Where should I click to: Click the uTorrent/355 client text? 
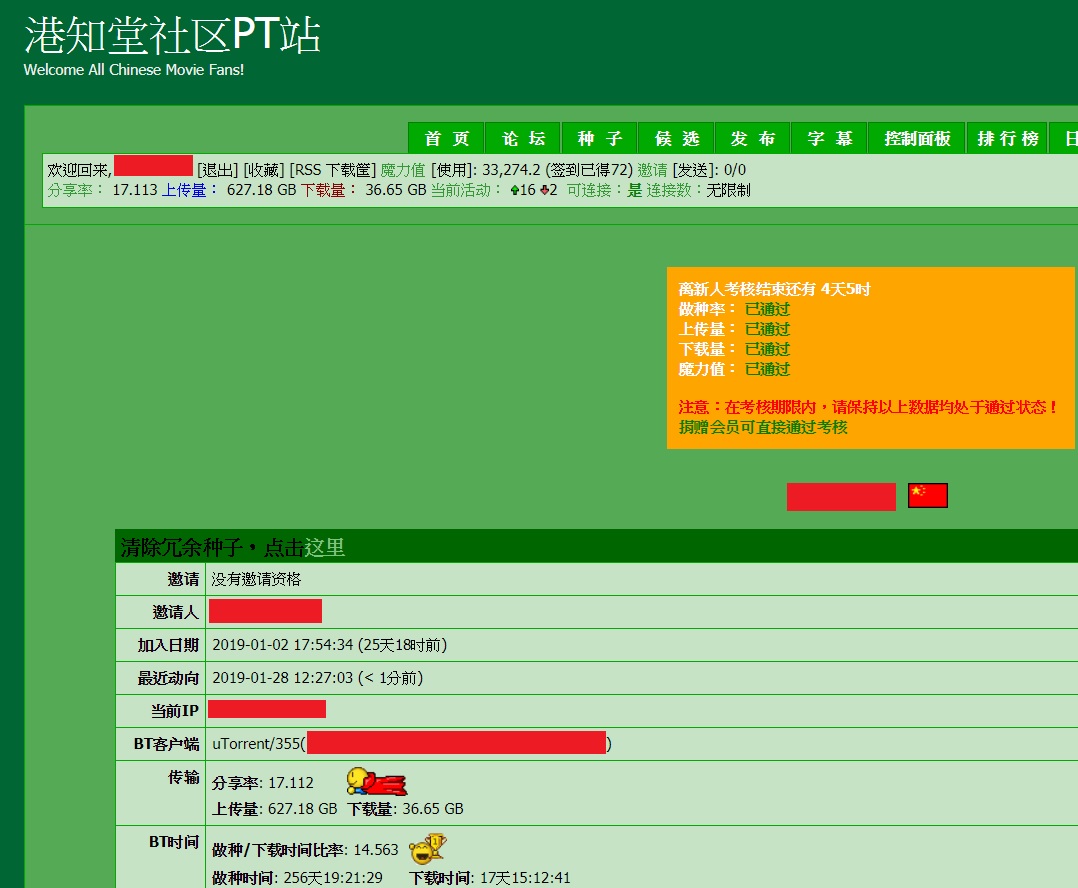point(256,744)
